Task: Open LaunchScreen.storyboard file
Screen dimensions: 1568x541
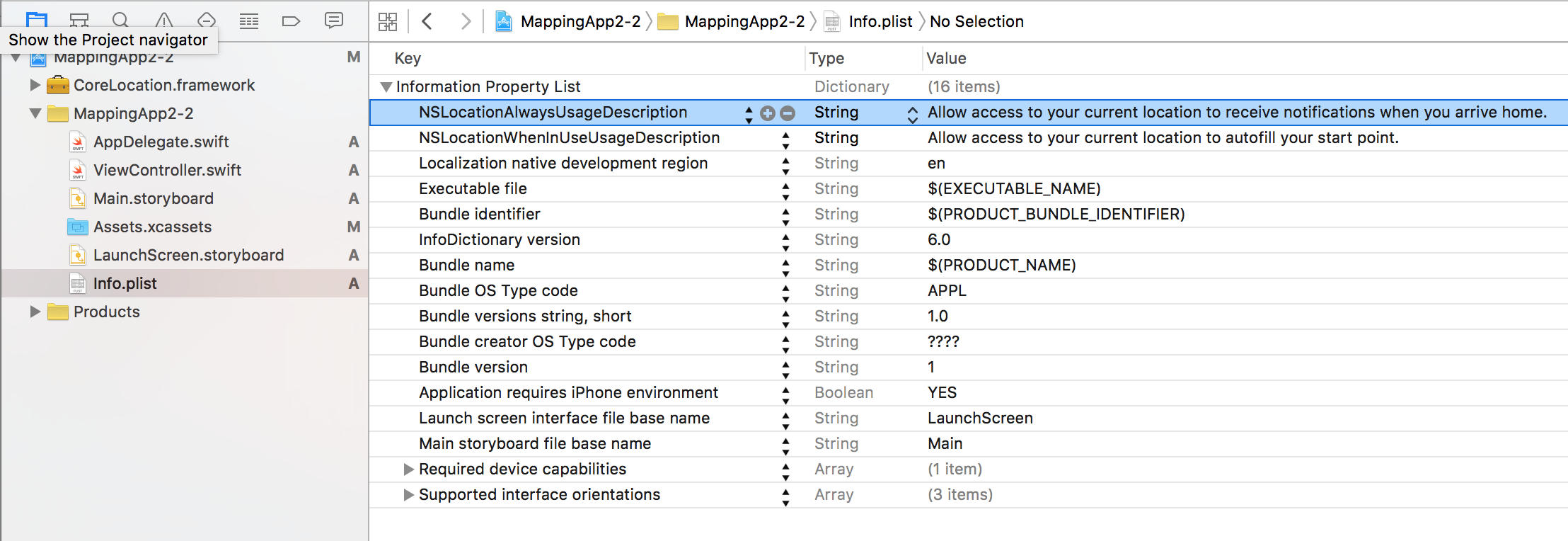Action: coord(188,255)
